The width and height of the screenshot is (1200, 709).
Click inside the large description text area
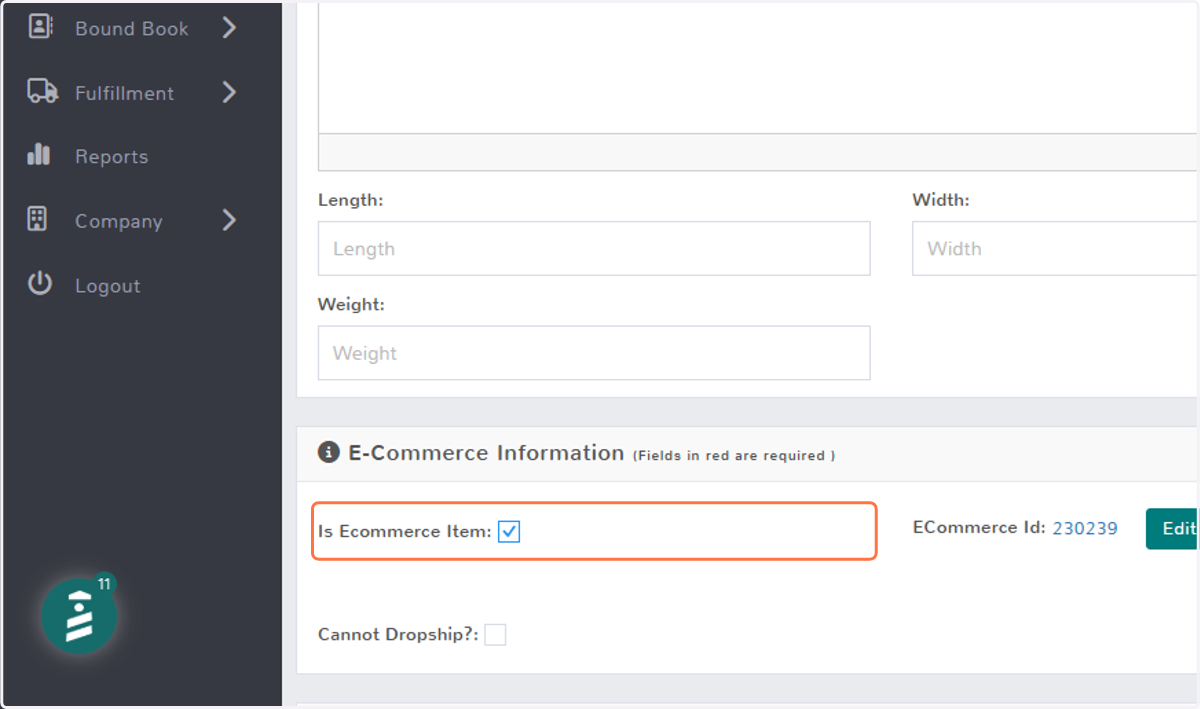click(x=758, y=67)
